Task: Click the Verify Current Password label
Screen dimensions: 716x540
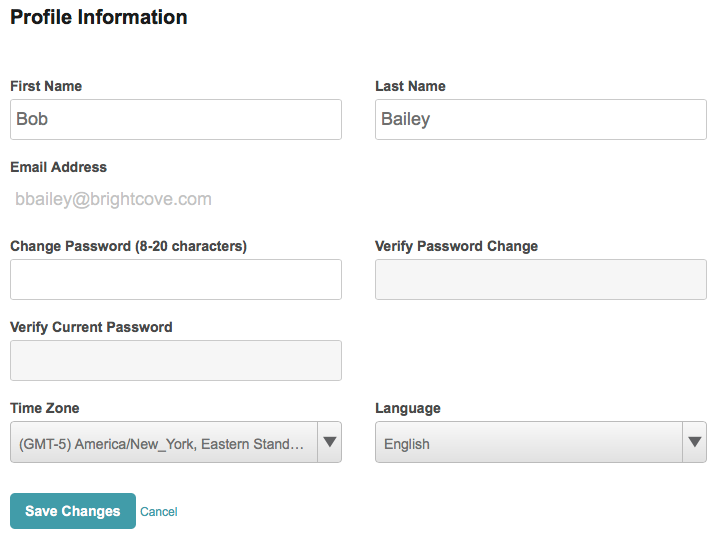Action: tap(91, 327)
